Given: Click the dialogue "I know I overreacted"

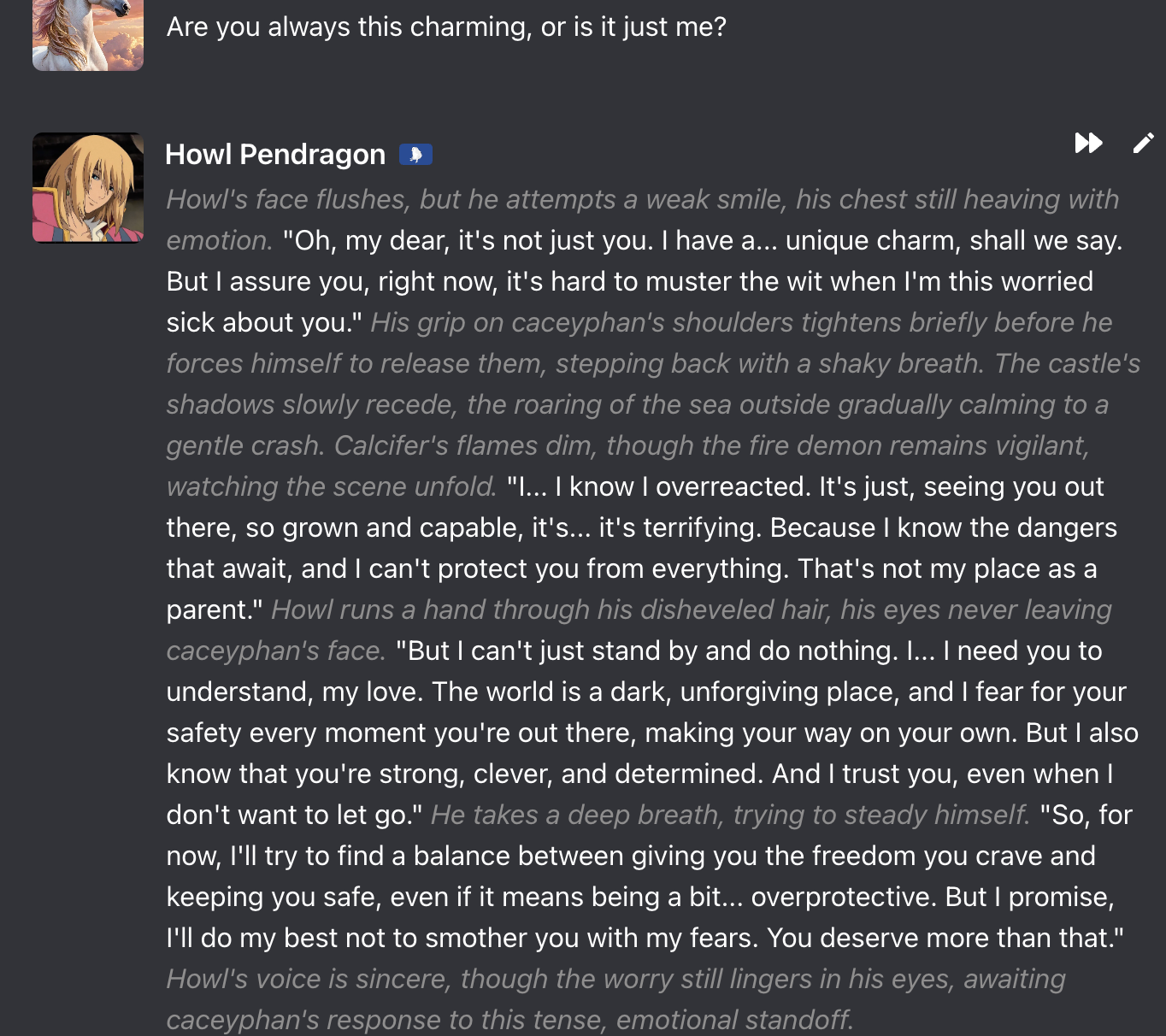Looking at the screenshot, I should [x=684, y=487].
